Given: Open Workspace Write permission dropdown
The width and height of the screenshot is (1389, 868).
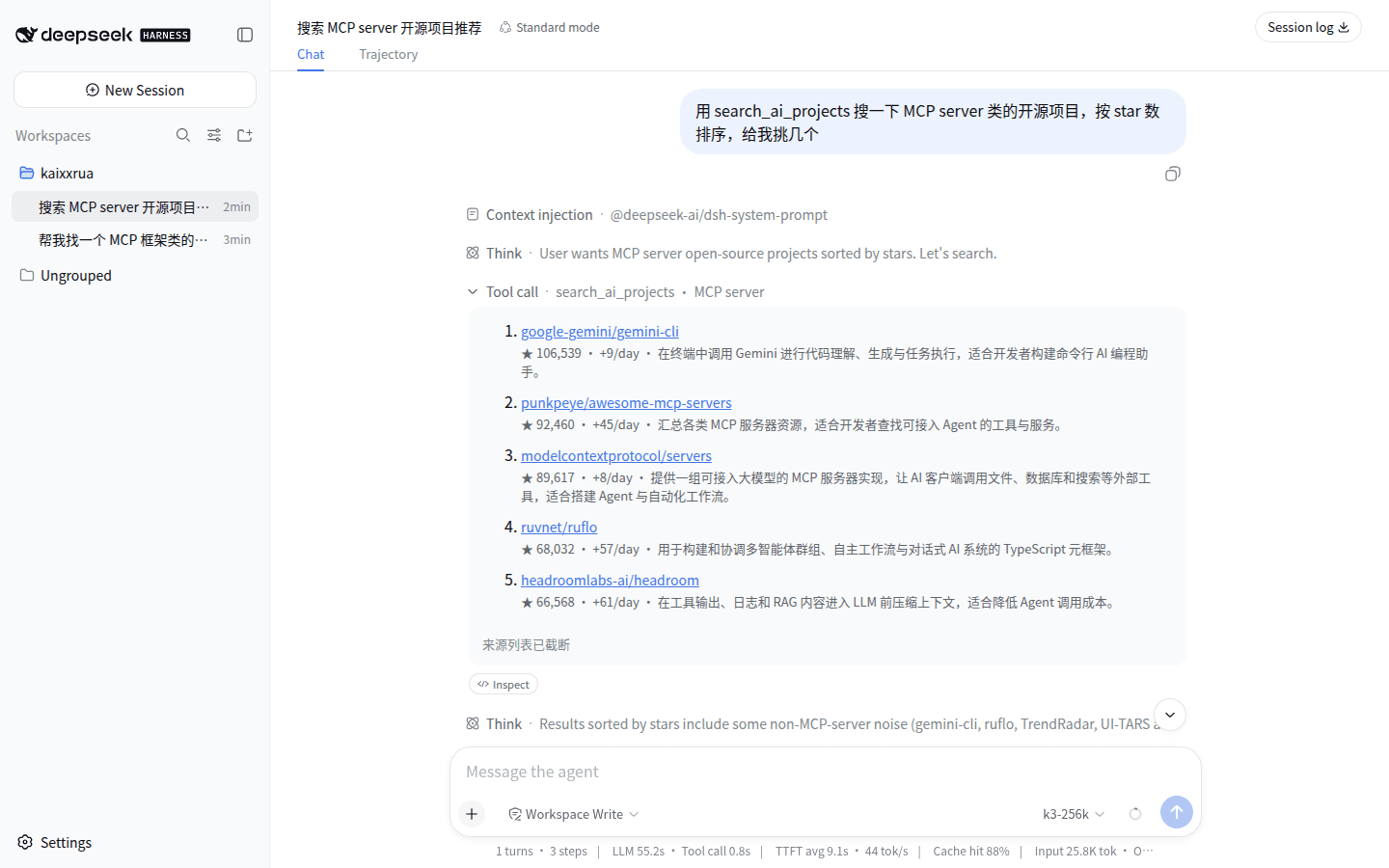Looking at the screenshot, I should (574, 814).
